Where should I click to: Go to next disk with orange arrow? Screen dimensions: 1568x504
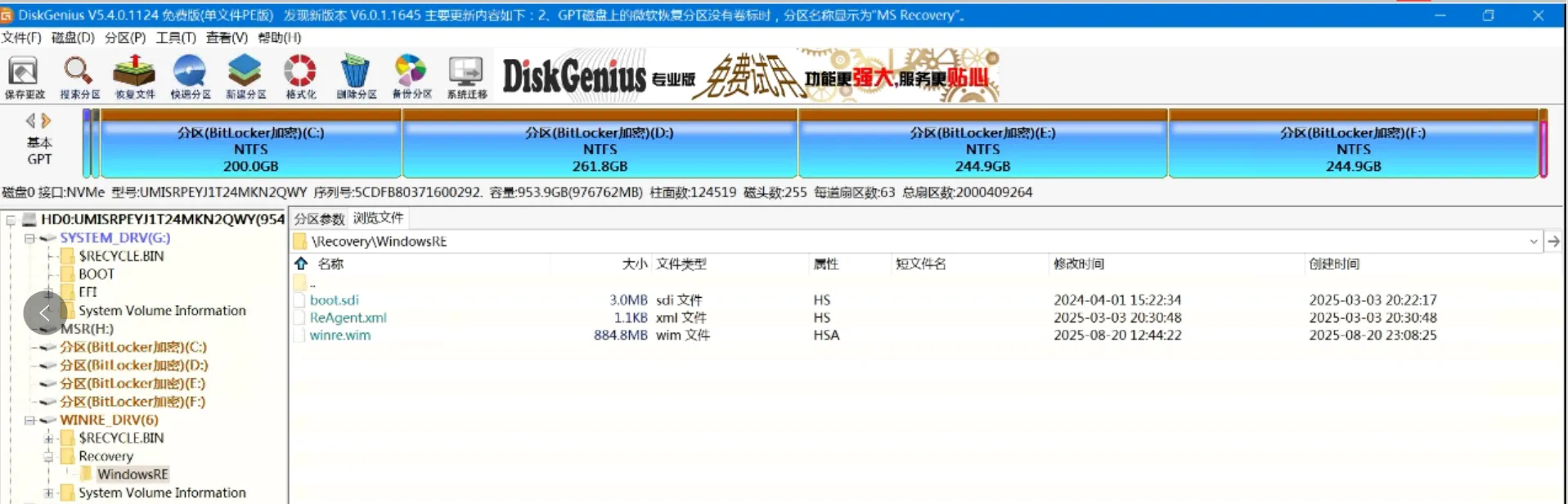tap(47, 121)
